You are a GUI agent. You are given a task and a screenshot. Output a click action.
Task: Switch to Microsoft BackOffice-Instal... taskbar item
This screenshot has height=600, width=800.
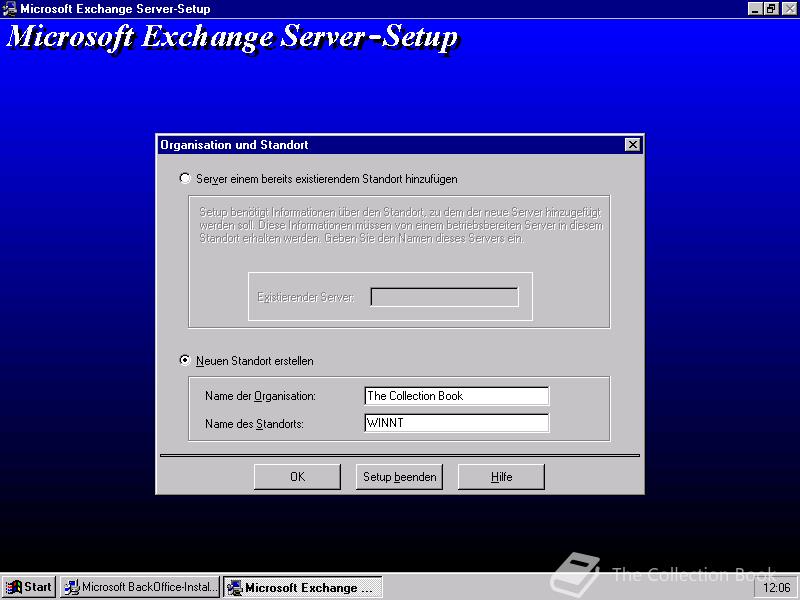click(x=140, y=587)
